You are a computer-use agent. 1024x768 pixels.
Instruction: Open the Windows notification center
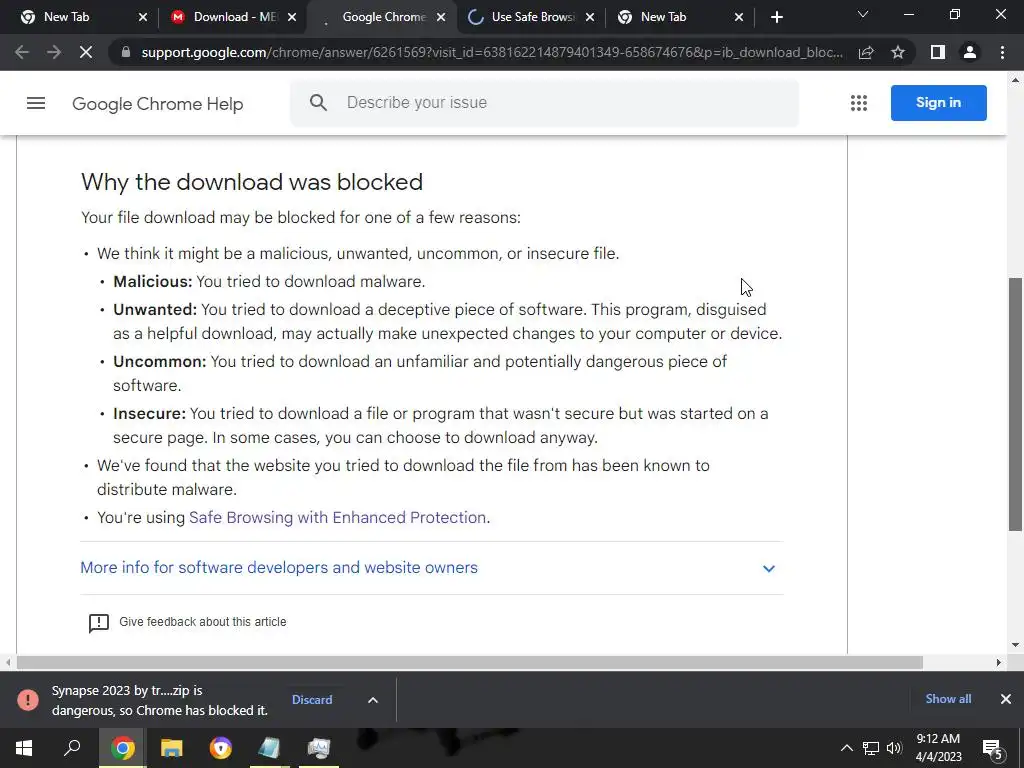992,748
